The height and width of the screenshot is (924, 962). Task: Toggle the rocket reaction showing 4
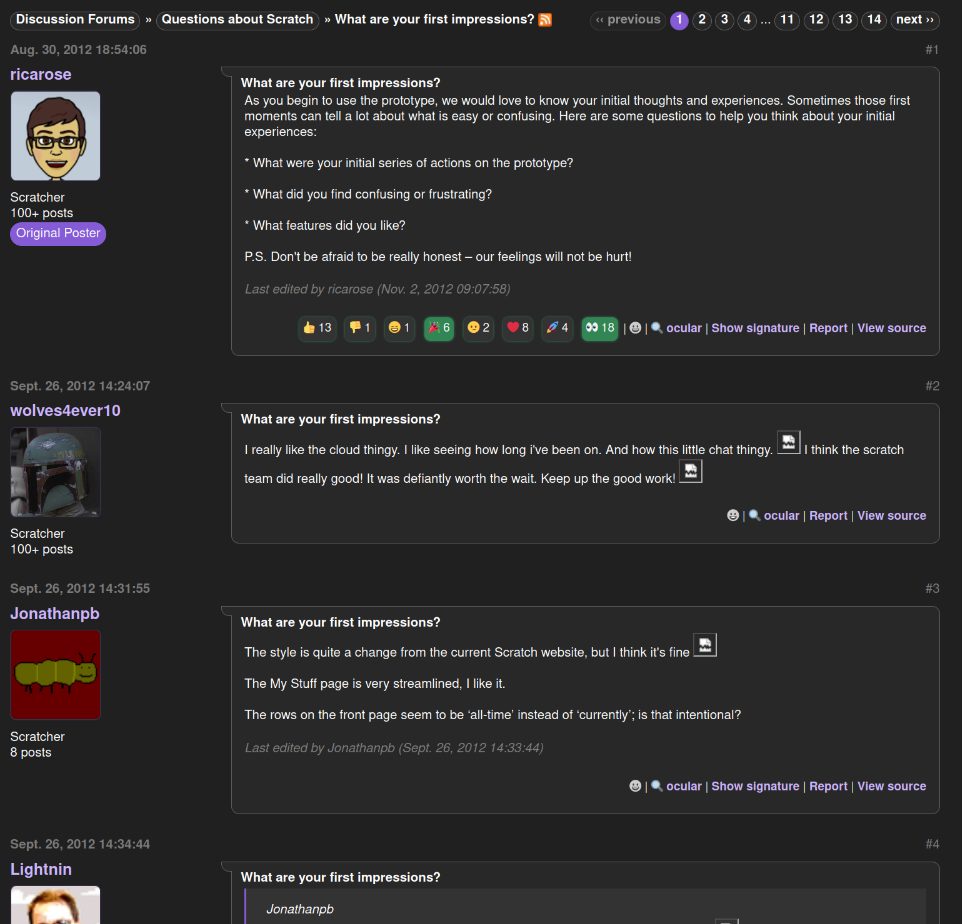point(557,328)
